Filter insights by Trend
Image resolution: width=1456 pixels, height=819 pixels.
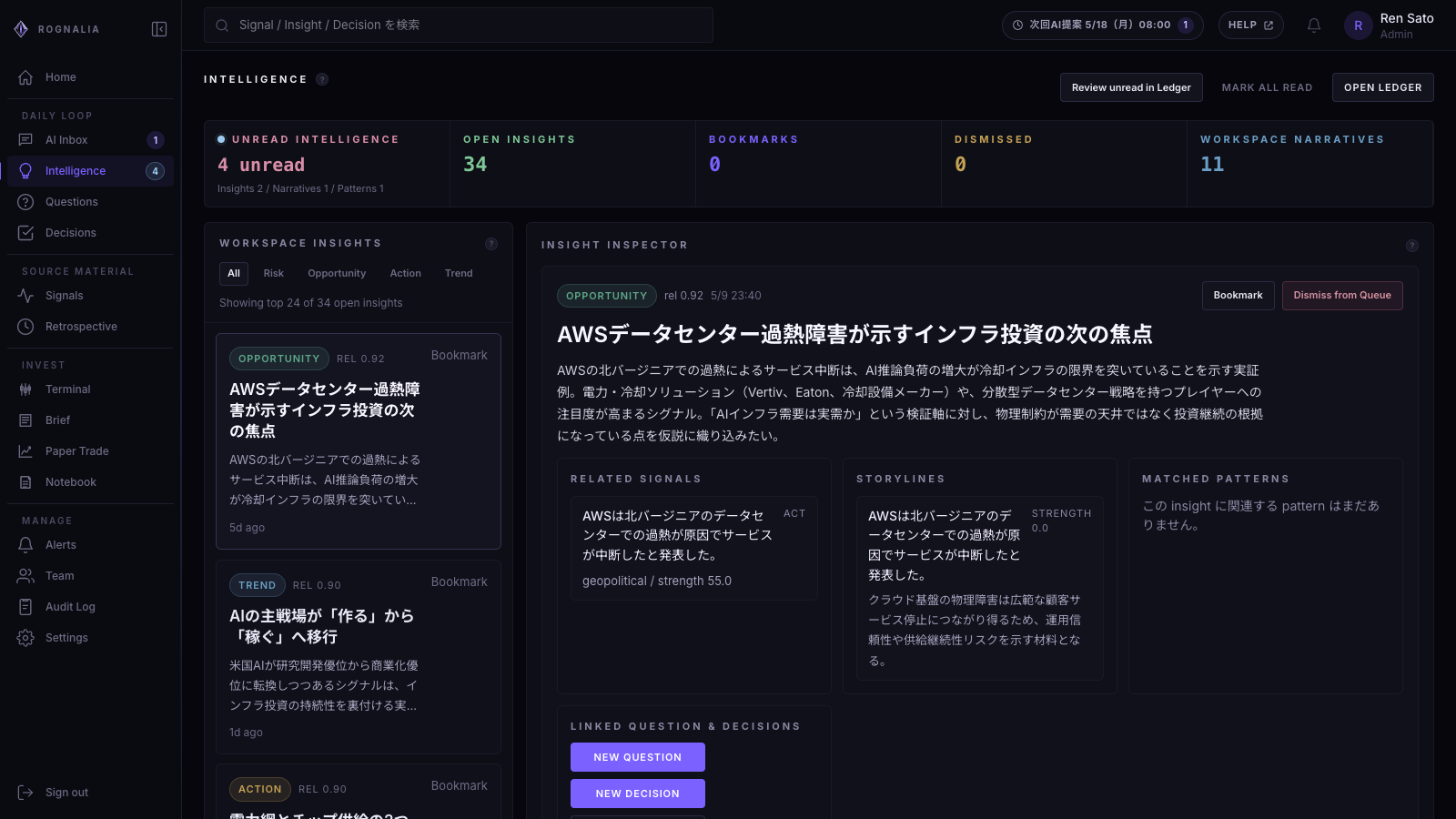(459, 273)
